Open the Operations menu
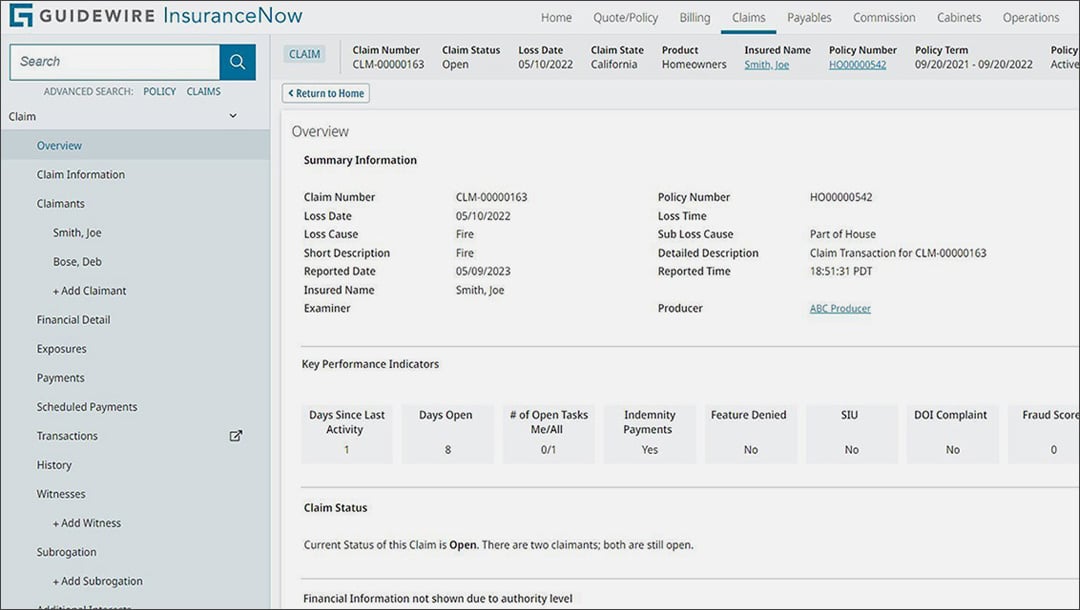The width and height of the screenshot is (1080, 610). (1031, 17)
